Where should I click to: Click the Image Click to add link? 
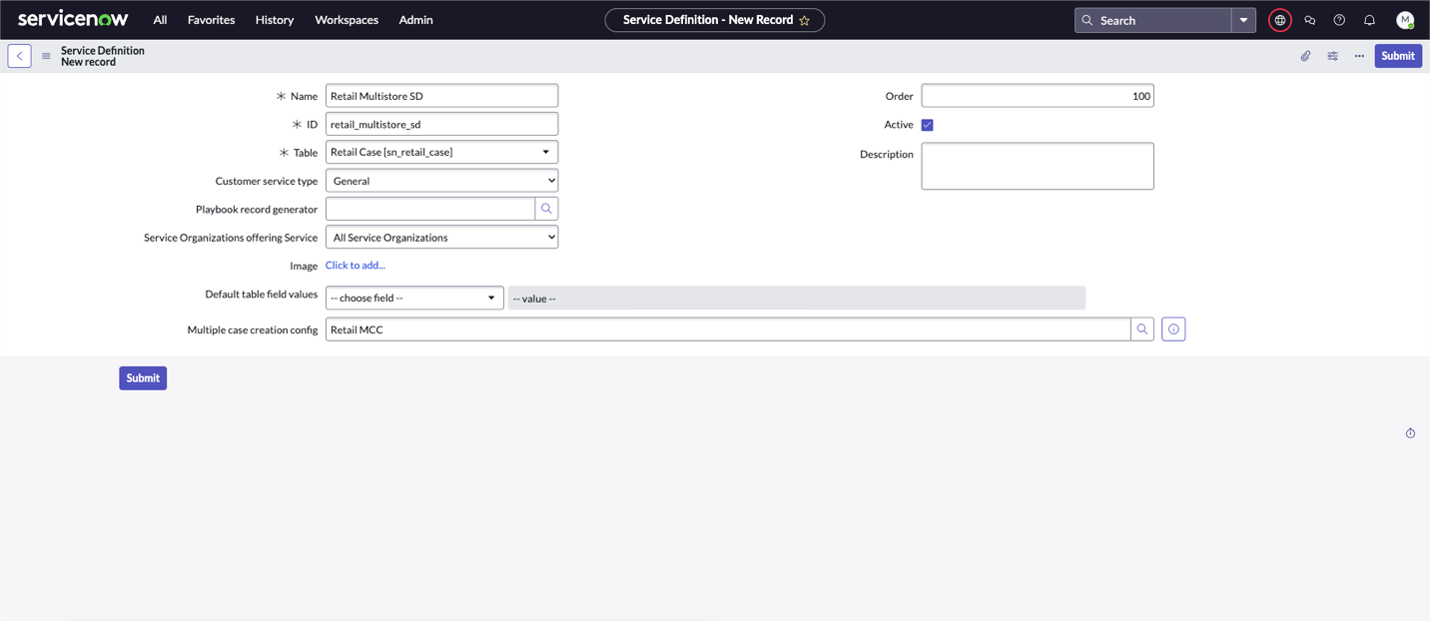click(355, 266)
